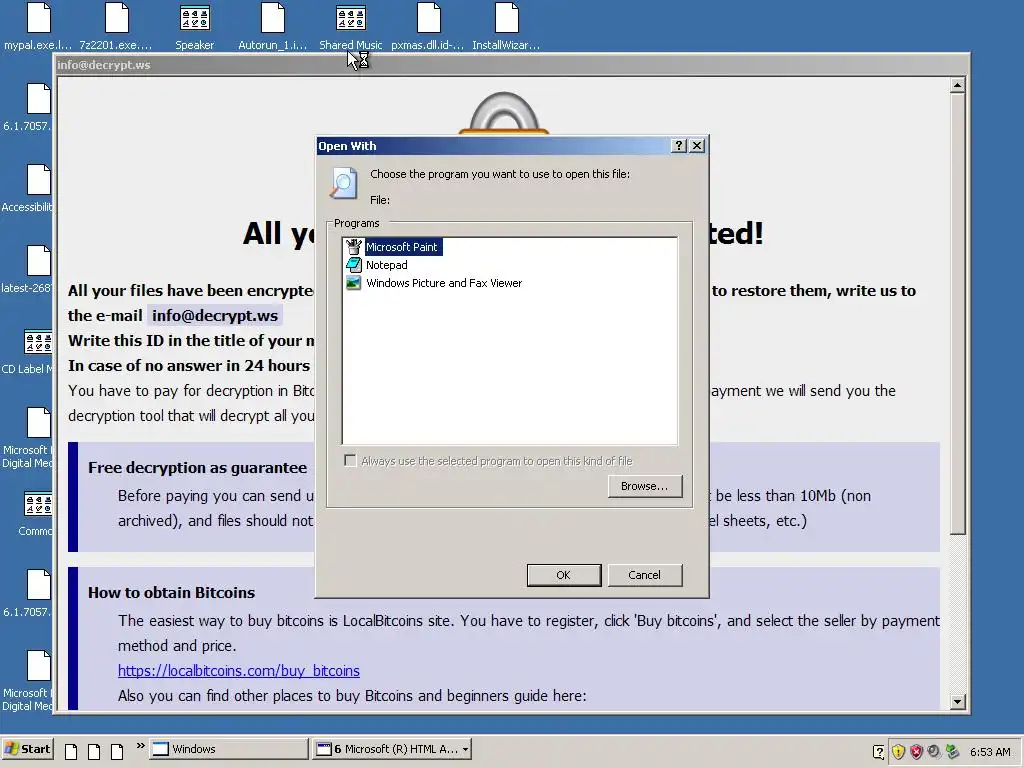Screen dimensions: 1024x768
Task: Click the Notepad icon in the list
Action: 353,264
